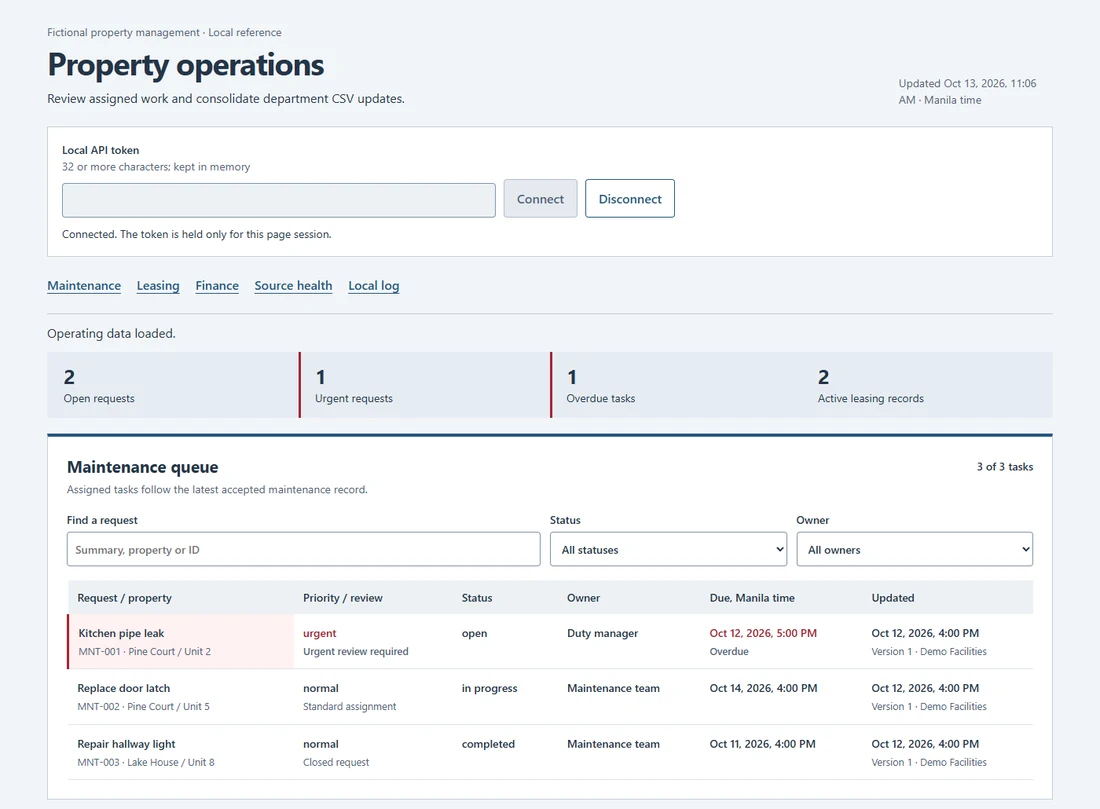Click the Closed request text

[336, 762]
